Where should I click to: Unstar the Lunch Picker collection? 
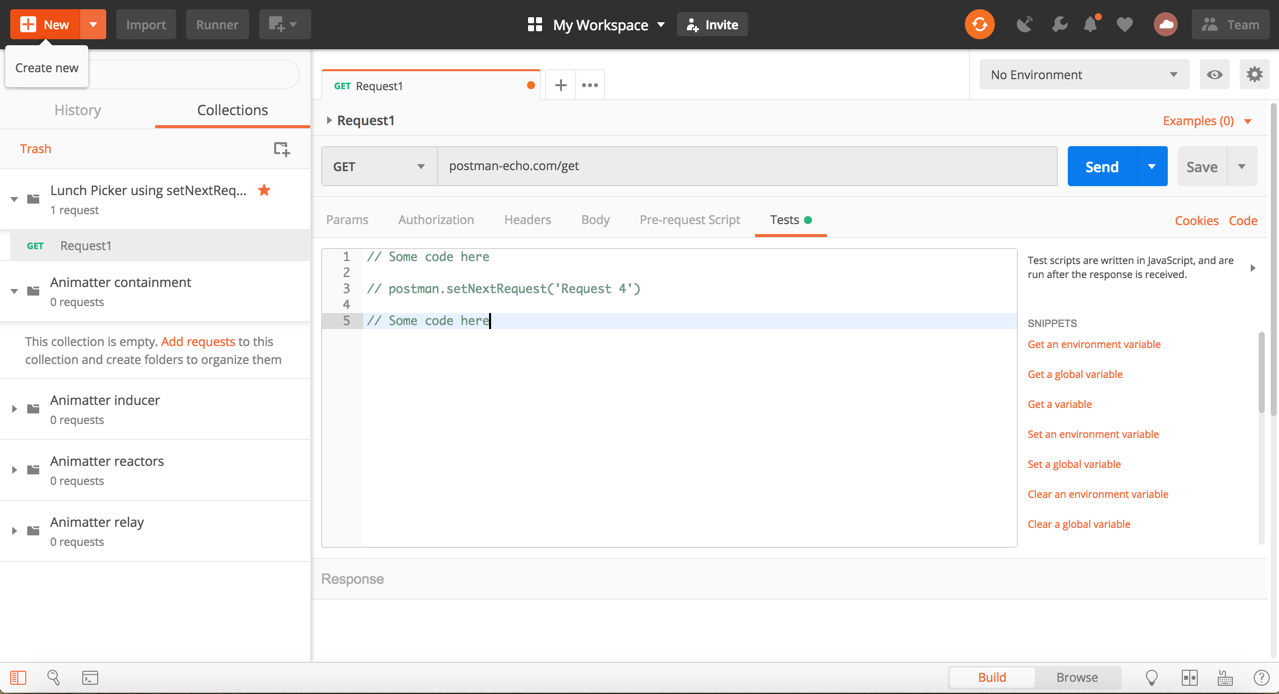coord(264,190)
